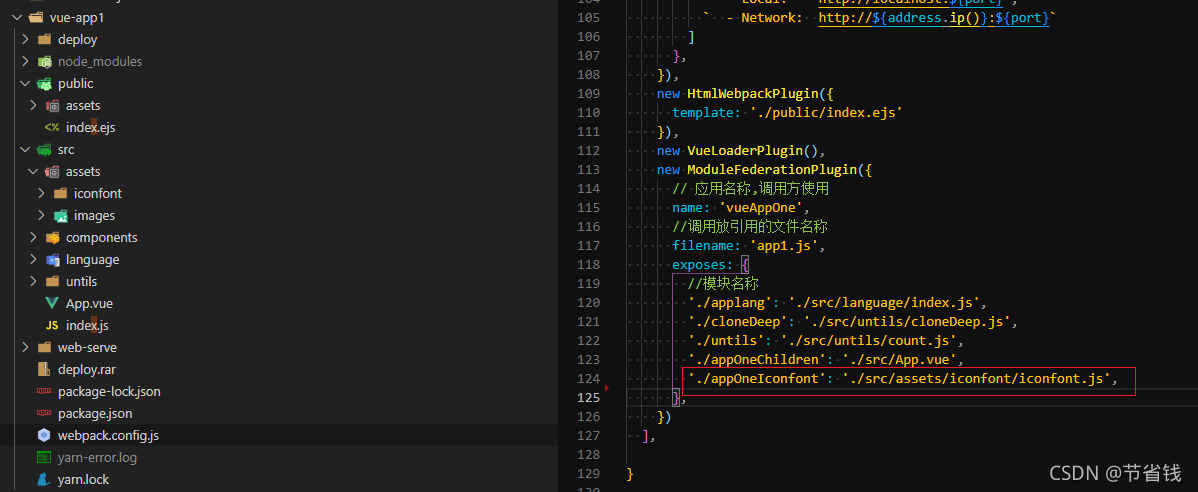
Task: Expand the images folder chevron
Action: point(41,215)
